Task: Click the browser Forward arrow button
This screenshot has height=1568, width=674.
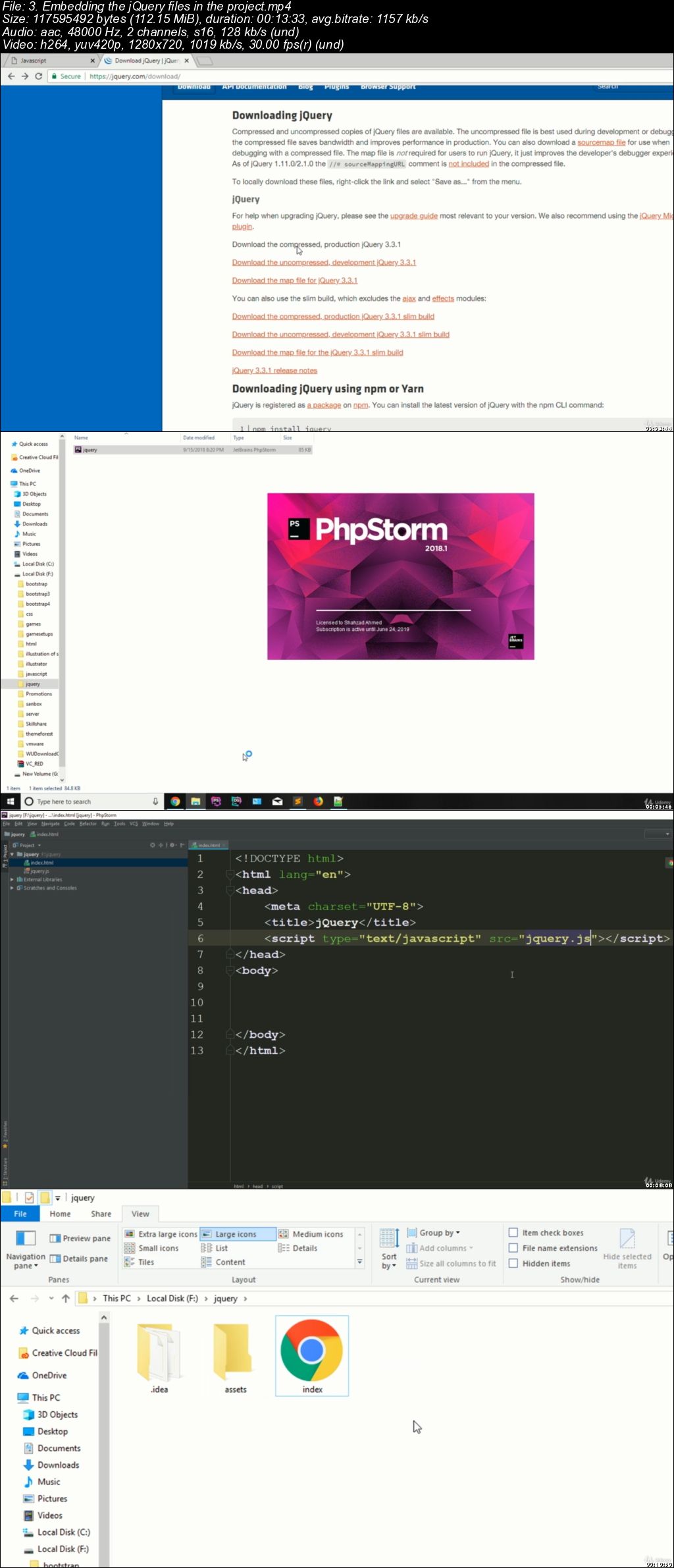Action: 25,76
